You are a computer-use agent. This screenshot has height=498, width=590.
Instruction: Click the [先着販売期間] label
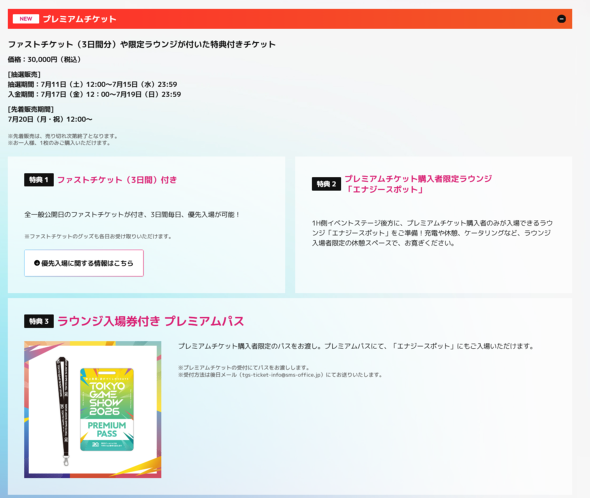[x=31, y=109]
